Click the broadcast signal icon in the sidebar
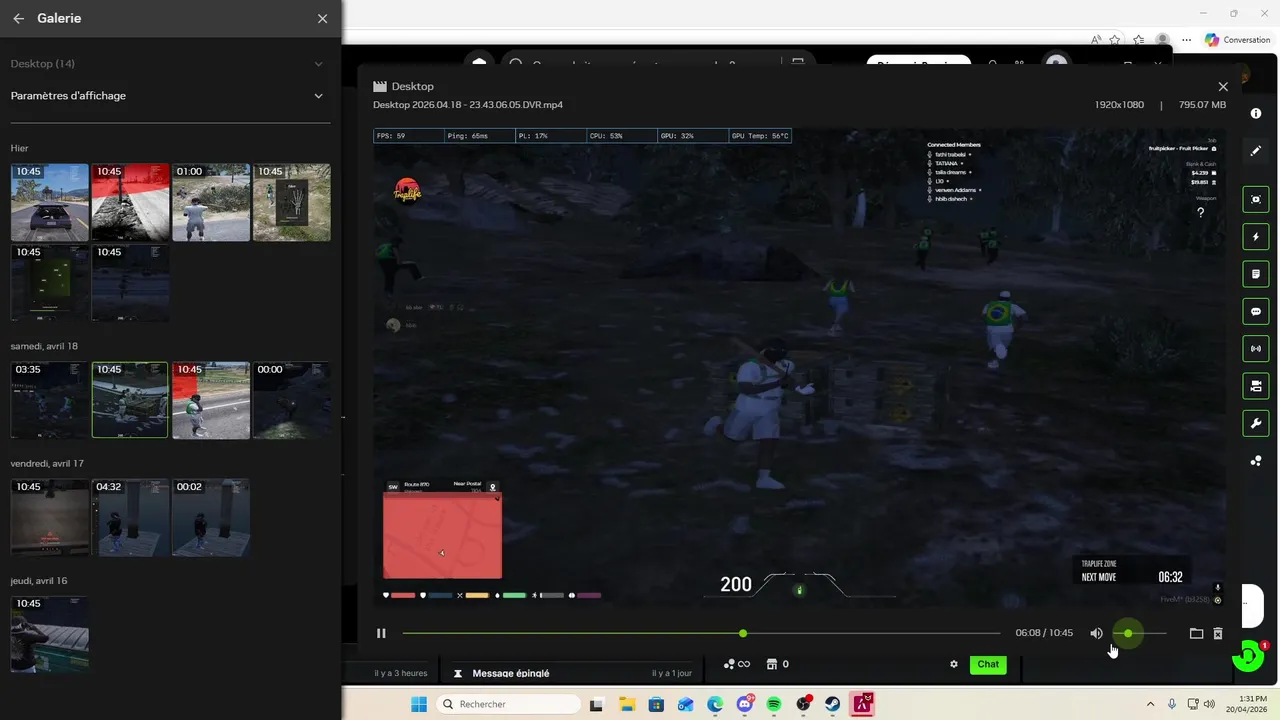The image size is (1280, 720). 1256,348
